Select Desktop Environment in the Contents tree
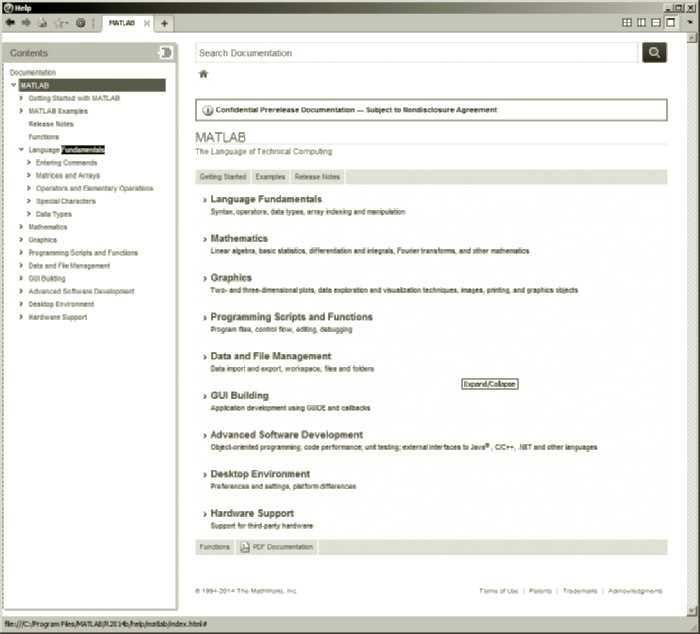The width and height of the screenshot is (700, 634). (61, 304)
